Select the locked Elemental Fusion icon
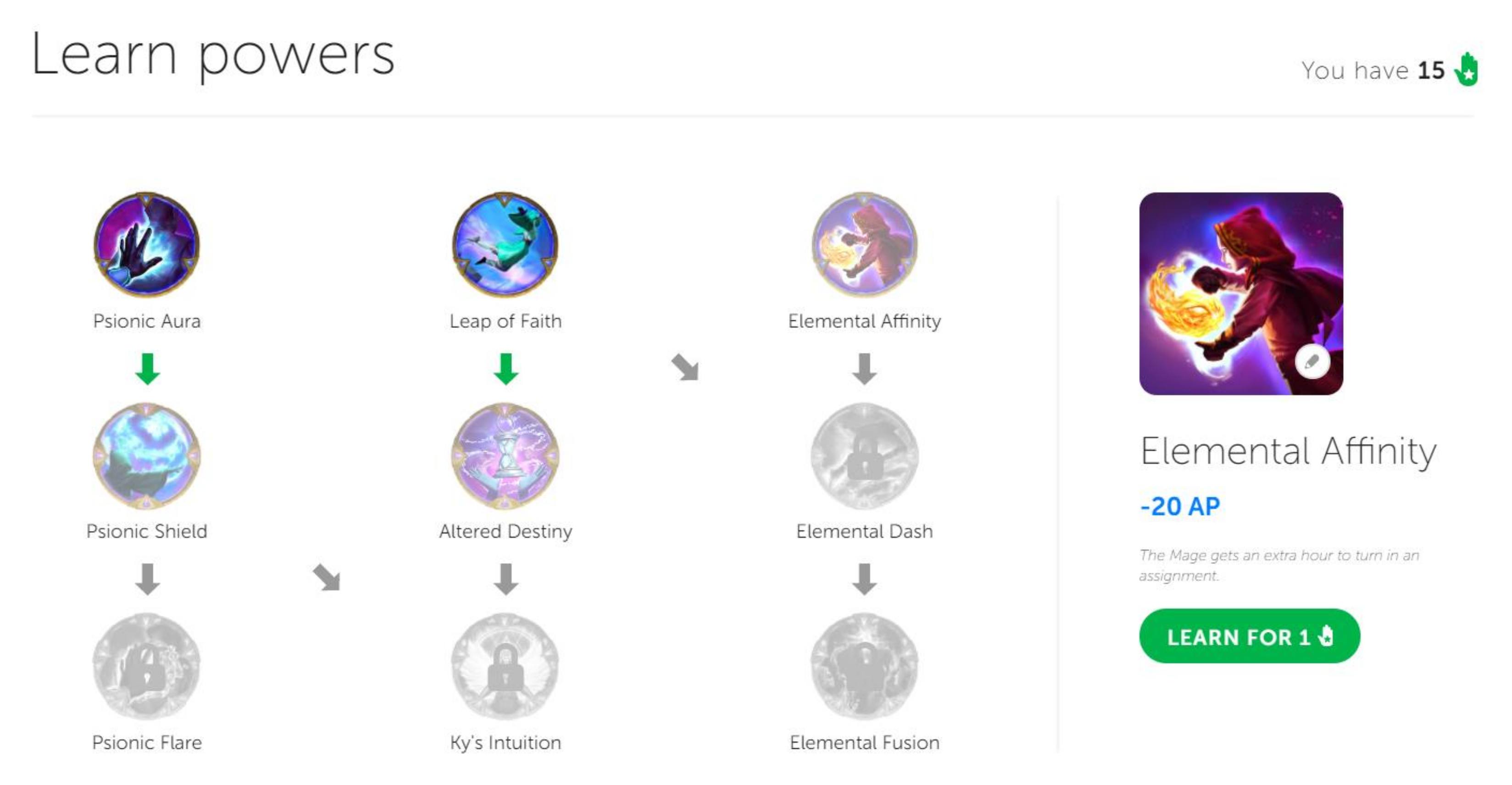The width and height of the screenshot is (1512, 785). click(x=865, y=666)
